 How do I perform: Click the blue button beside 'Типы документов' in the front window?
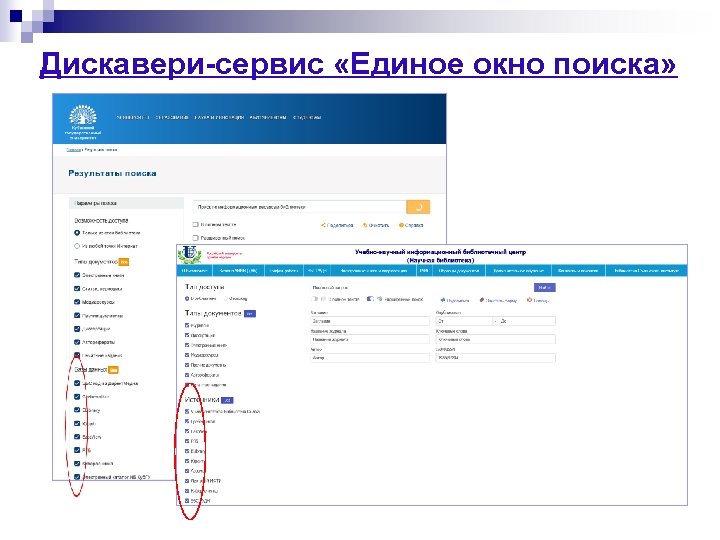pyautogui.click(x=250, y=314)
